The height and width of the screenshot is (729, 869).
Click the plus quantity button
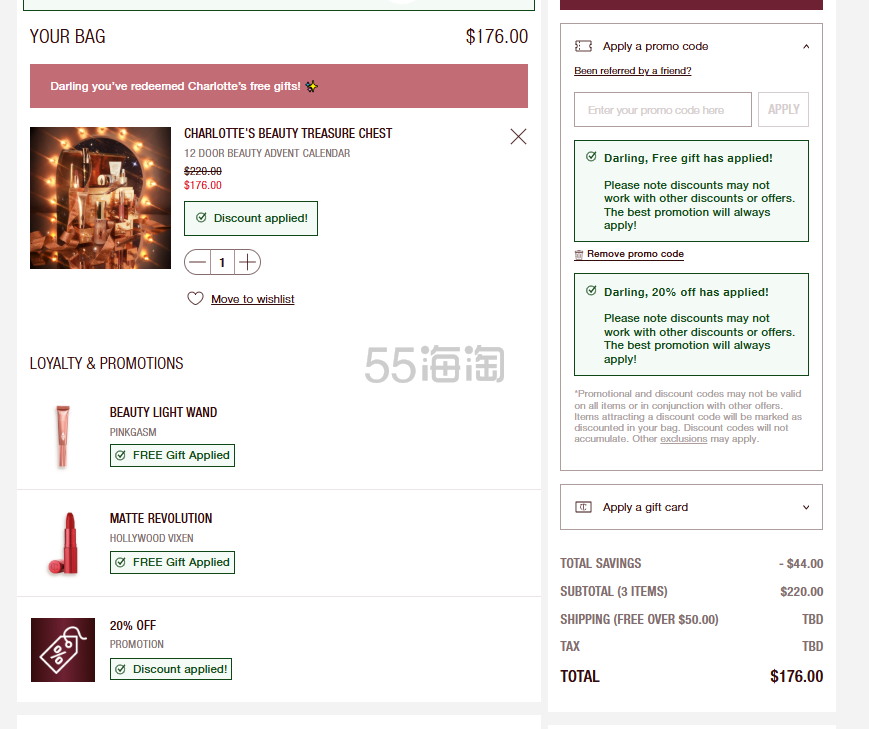click(247, 262)
